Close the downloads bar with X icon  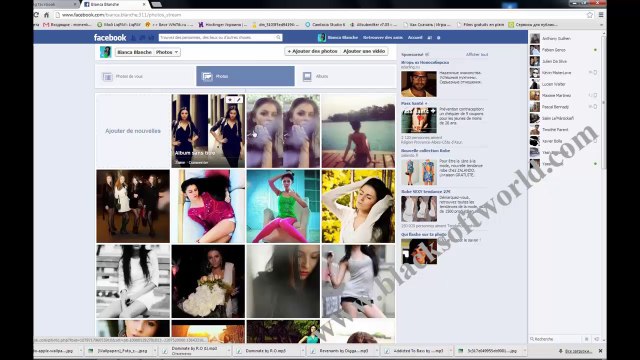pyautogui.click(x=600, y=351)
